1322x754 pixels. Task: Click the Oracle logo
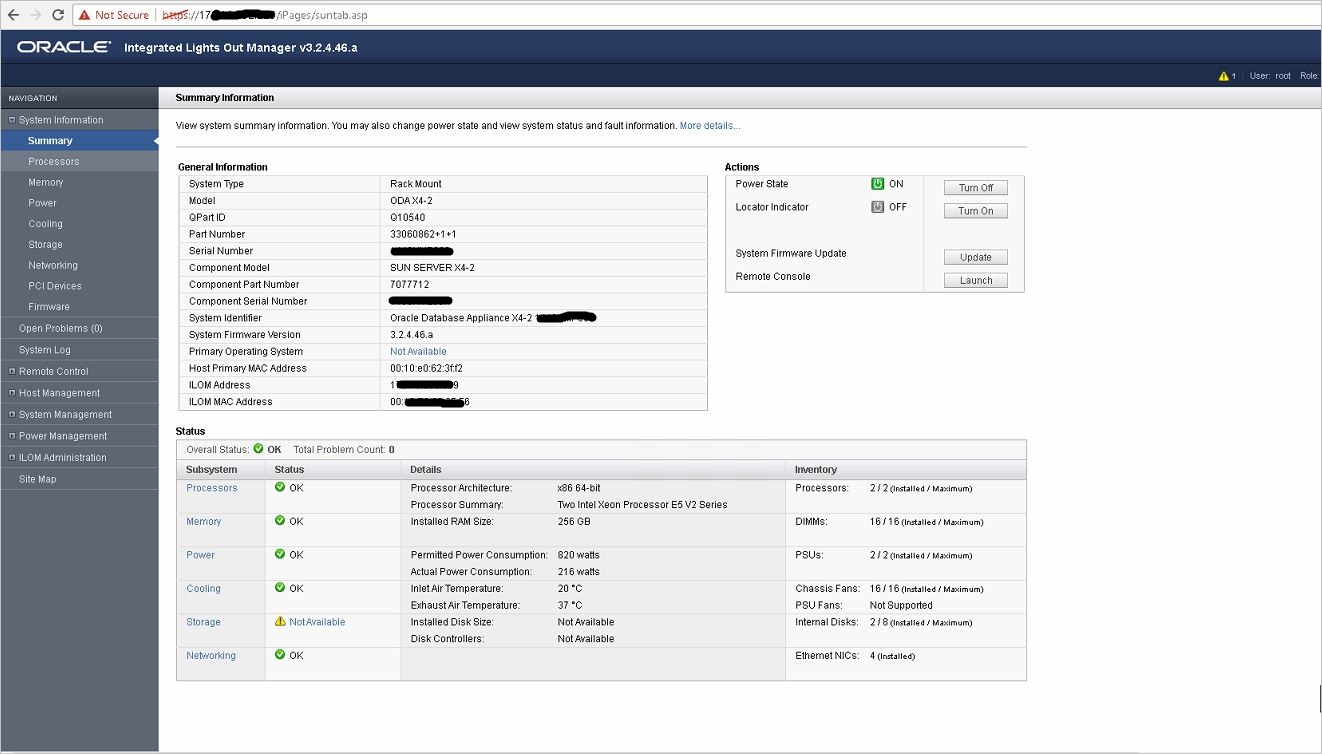(x=64, y=47)
